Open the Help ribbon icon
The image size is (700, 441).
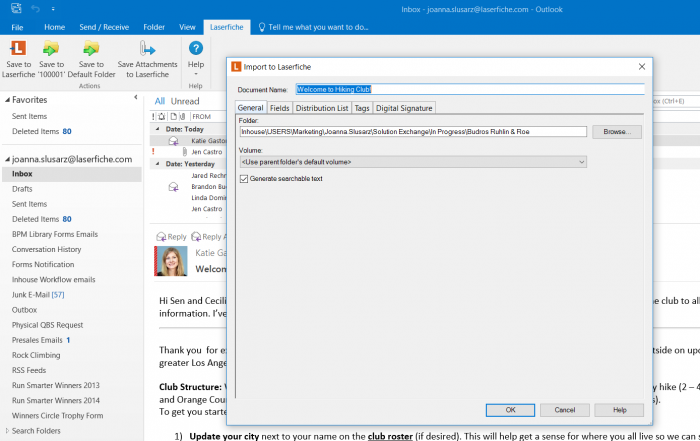pos(196,50)
